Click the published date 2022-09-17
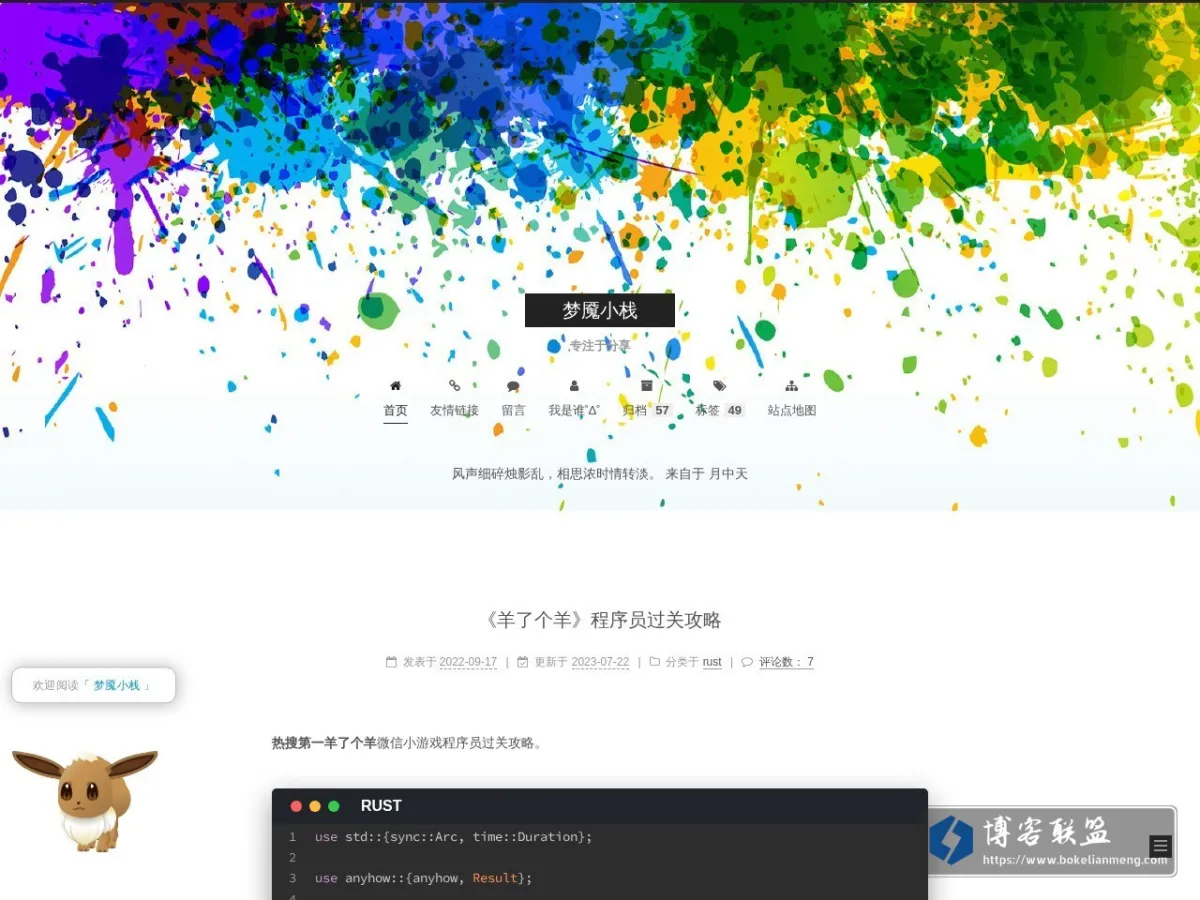This screenshot has width=1200, height=900. 468,662
